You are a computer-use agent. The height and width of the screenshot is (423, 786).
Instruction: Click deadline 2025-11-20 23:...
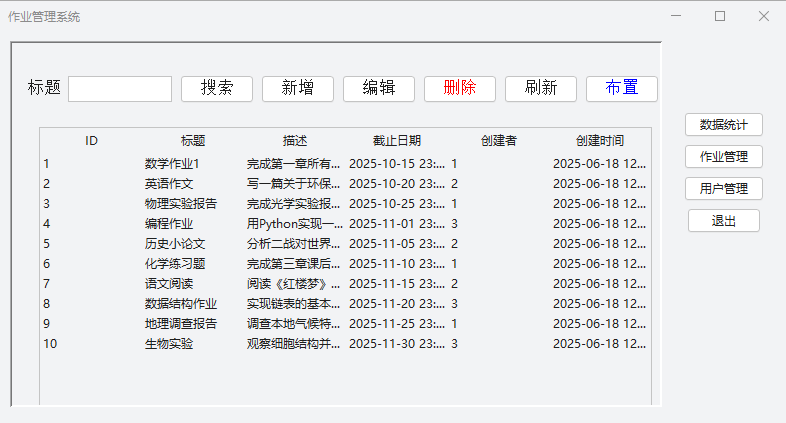[x=397, y=304]
